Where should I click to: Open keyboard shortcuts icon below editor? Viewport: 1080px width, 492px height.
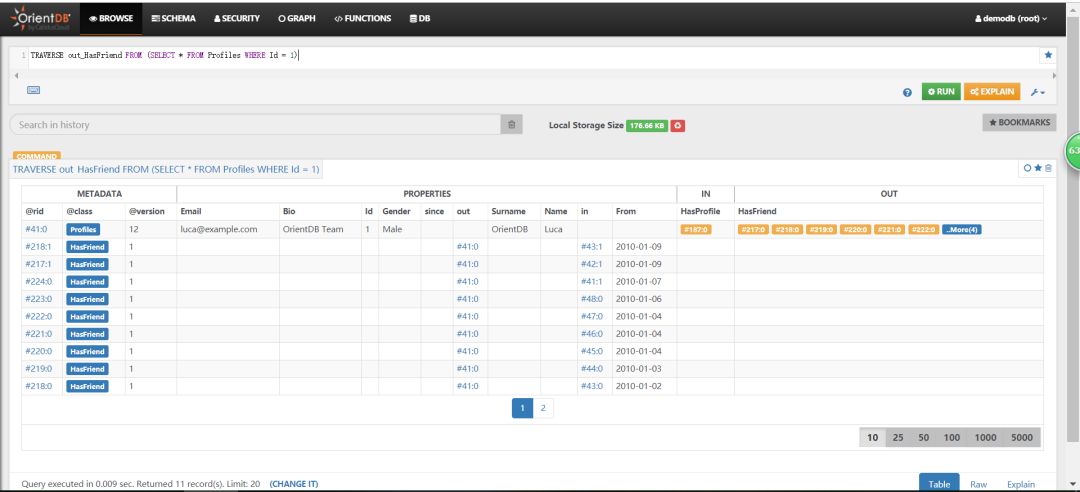click(34, 90)
